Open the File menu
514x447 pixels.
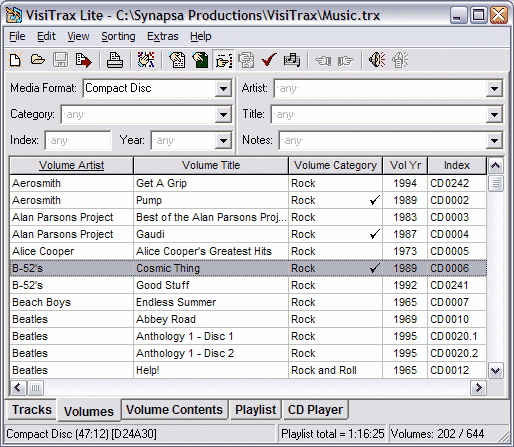(x=17, y=36)
